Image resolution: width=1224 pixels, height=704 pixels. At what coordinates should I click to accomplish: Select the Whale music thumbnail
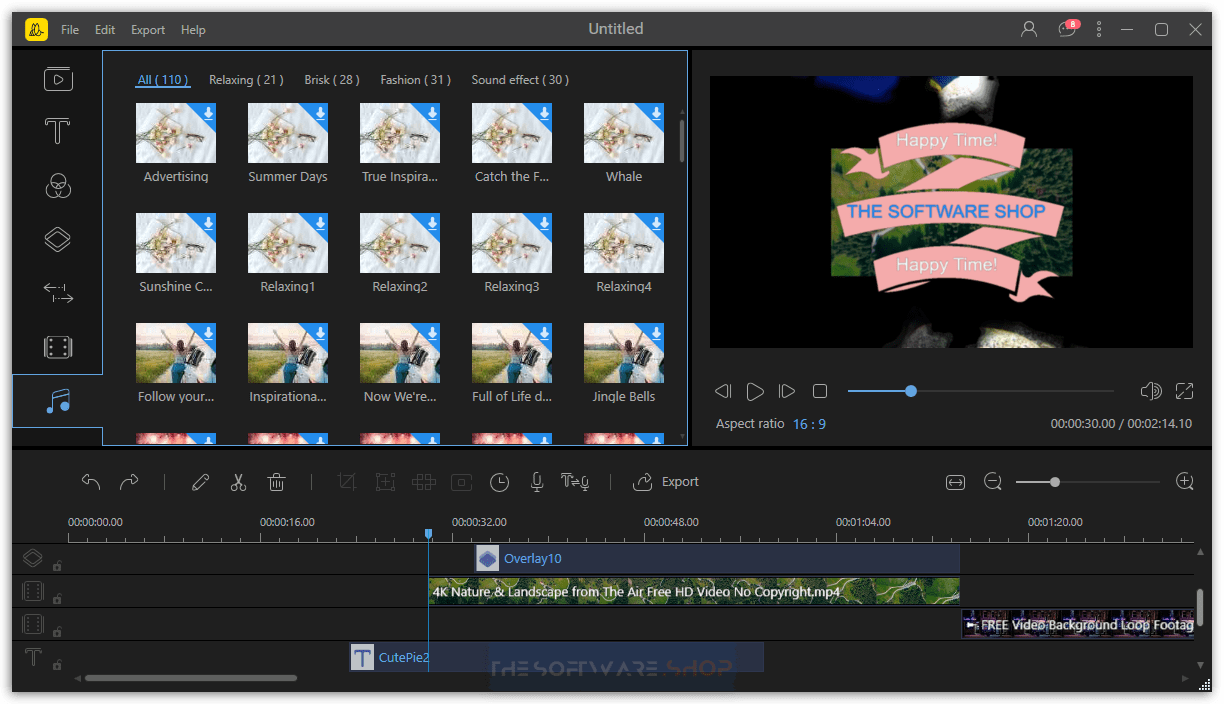coord(624,133)
